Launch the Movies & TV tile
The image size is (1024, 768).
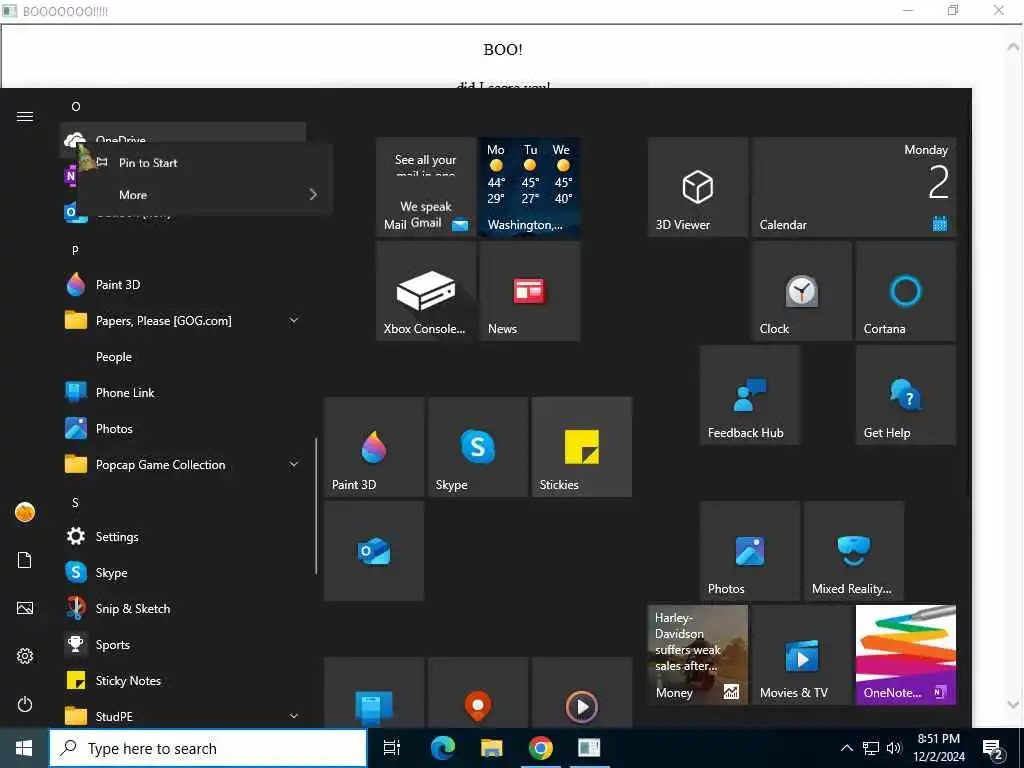click(801, 654)
